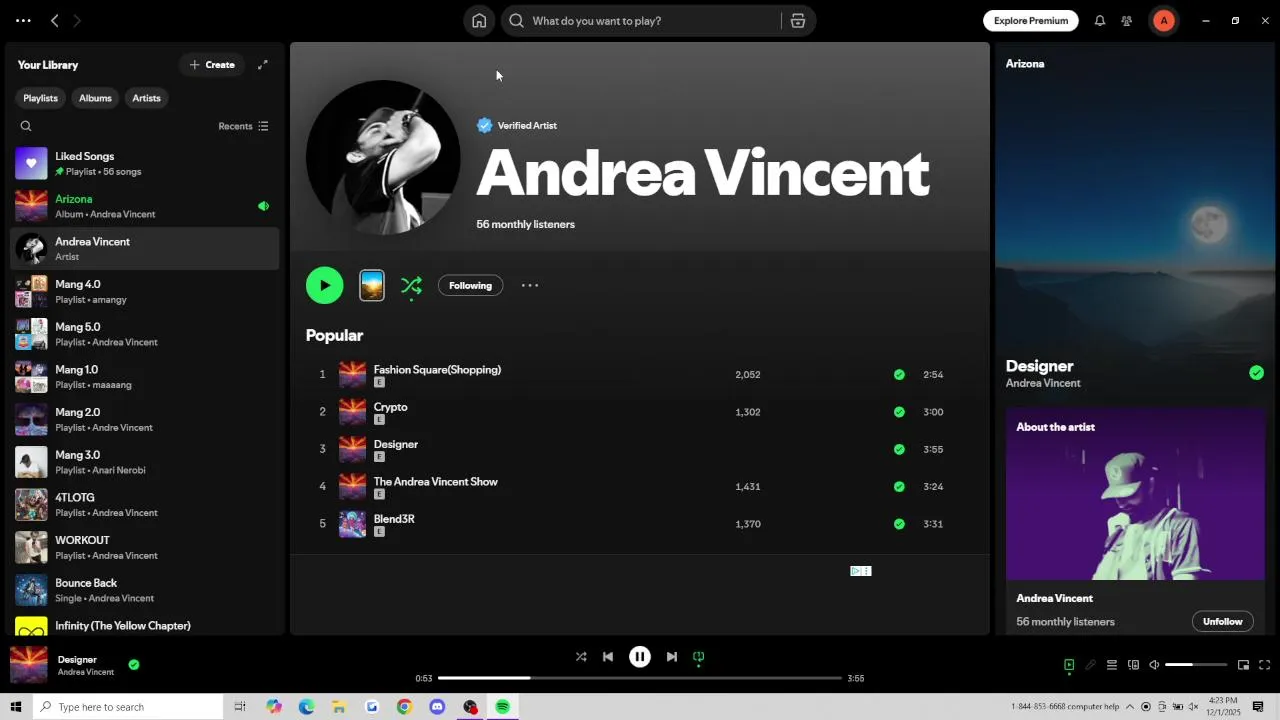Open the user profile avatar menu
The width and height of the screenshot is (1280, 720).
click(x=1163, y=21)
